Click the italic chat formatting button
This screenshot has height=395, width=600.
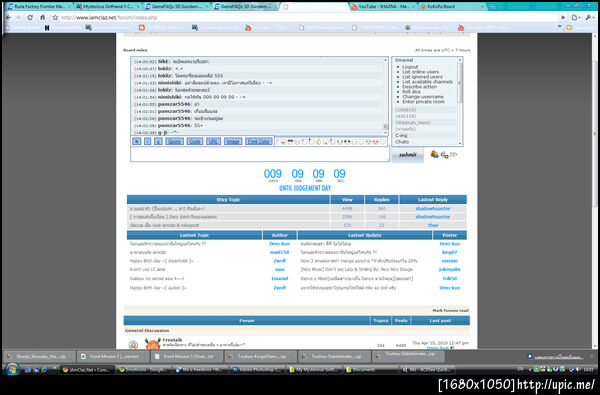click(147, 141)
